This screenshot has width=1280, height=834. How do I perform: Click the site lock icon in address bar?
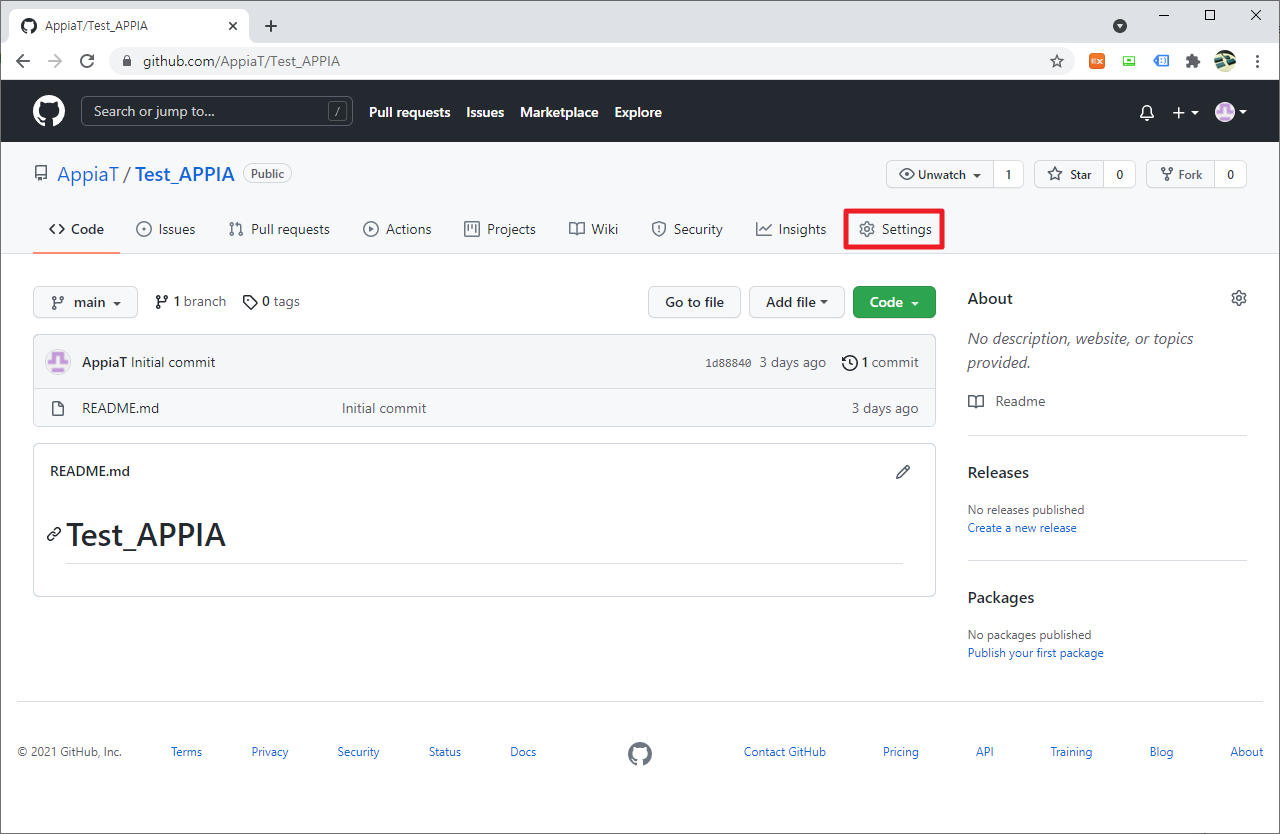pos(126,61)
